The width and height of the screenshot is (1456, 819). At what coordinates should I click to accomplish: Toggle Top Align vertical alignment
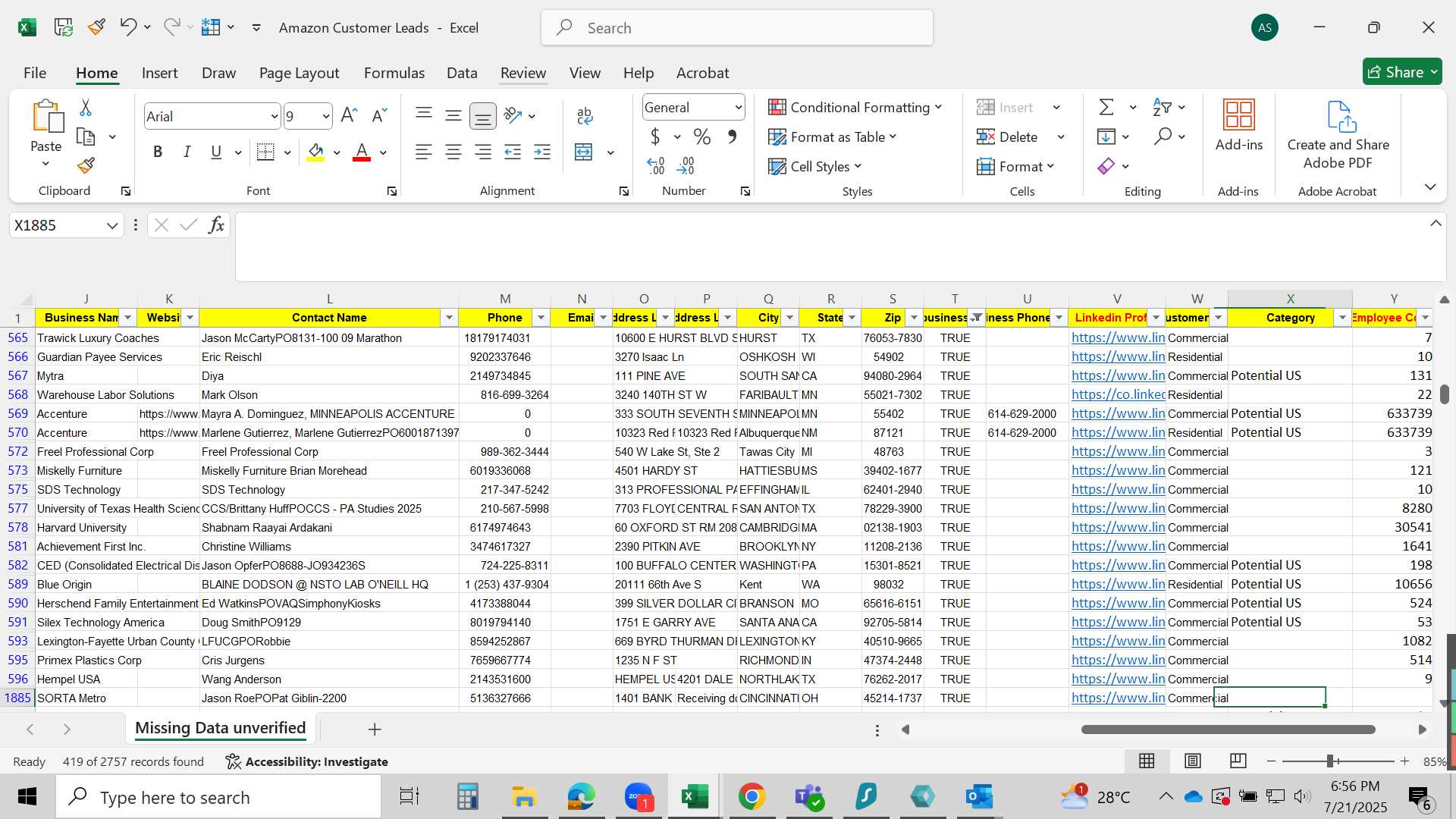tap(424, 115)
